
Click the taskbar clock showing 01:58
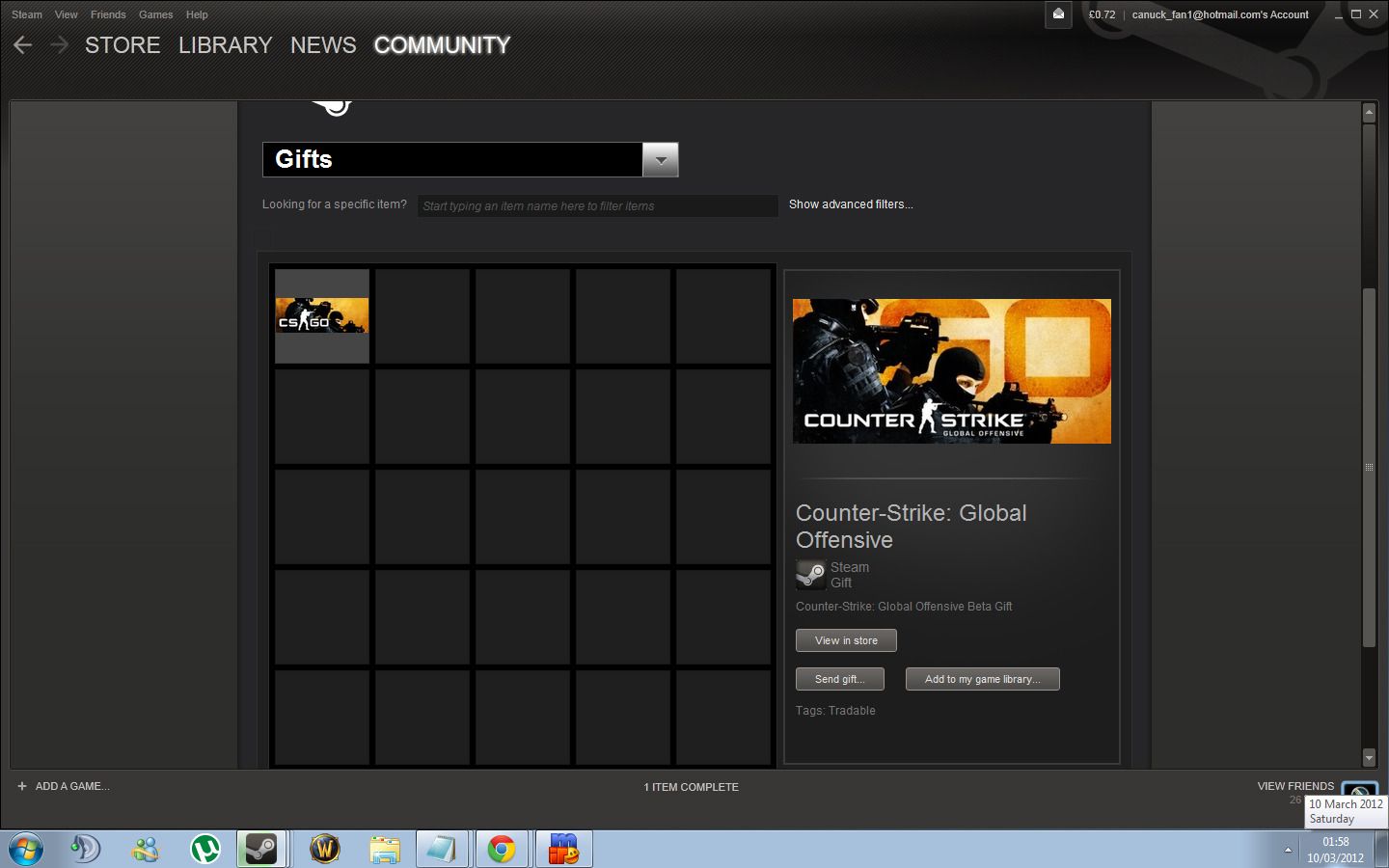point(1335,850)
